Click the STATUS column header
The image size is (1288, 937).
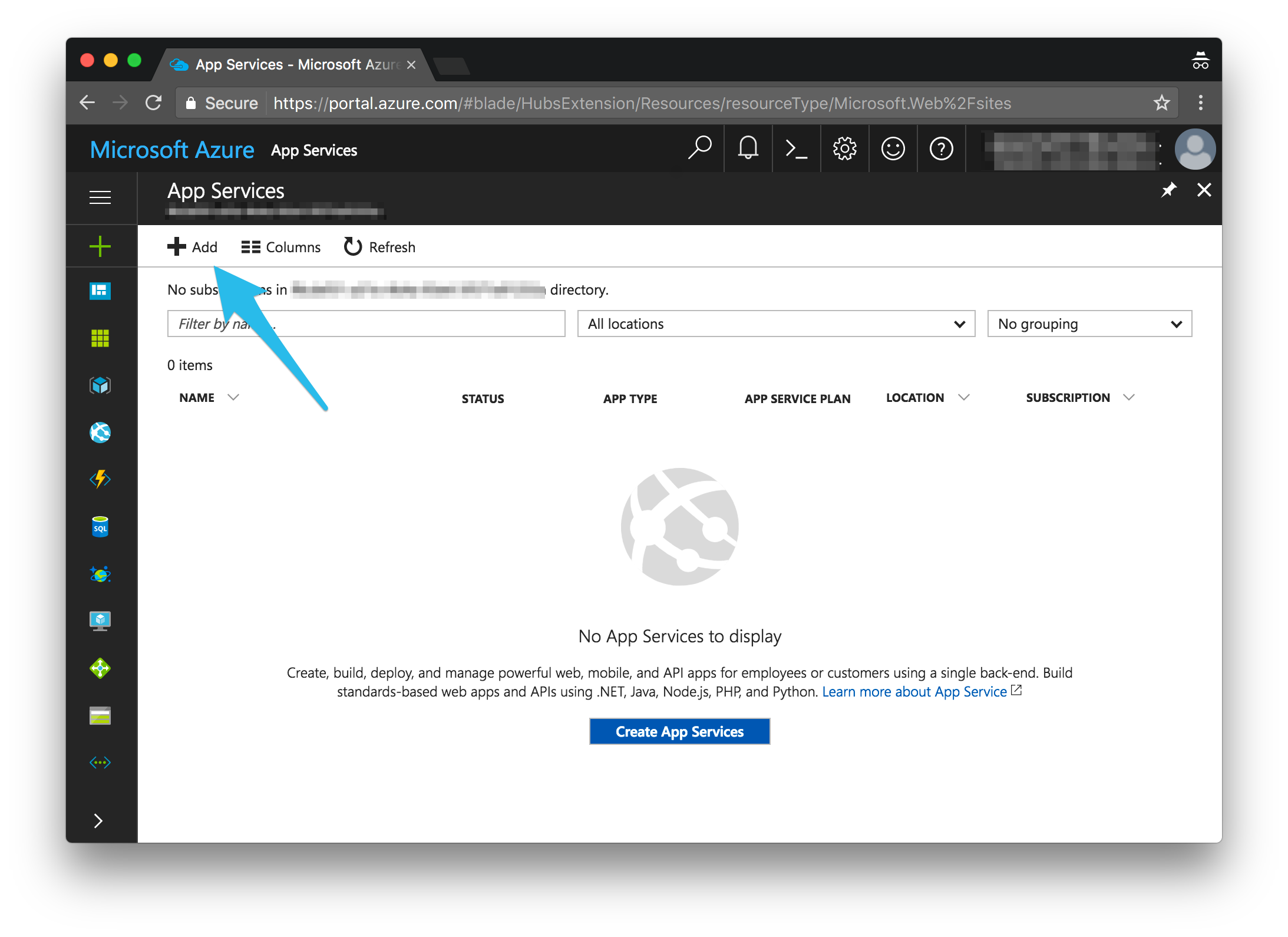(483, 399)
